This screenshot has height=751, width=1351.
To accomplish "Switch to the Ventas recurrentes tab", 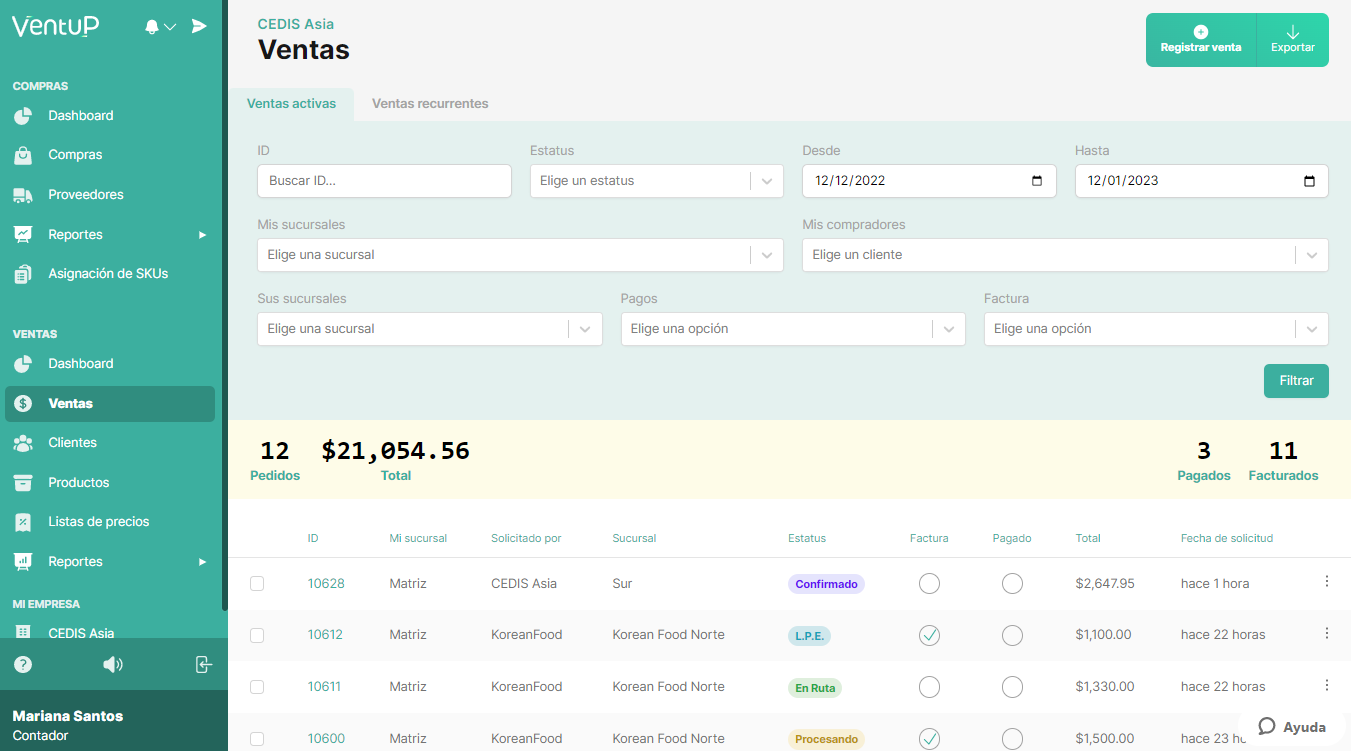I will (x=429, y=103).
